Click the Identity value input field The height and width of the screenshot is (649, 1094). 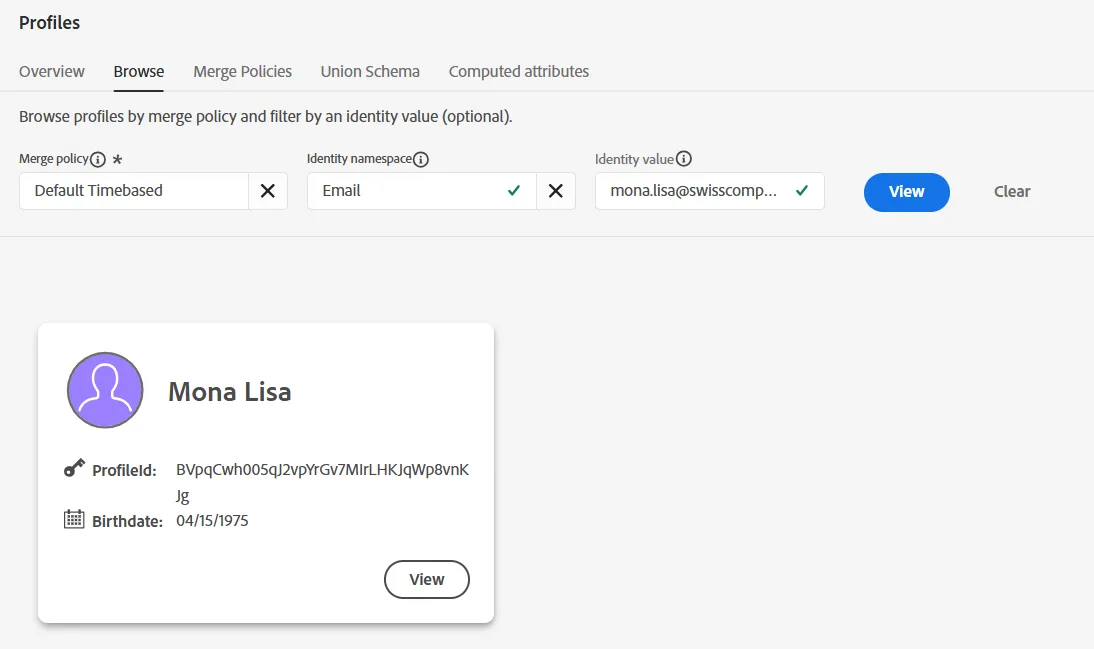(710, 191)
